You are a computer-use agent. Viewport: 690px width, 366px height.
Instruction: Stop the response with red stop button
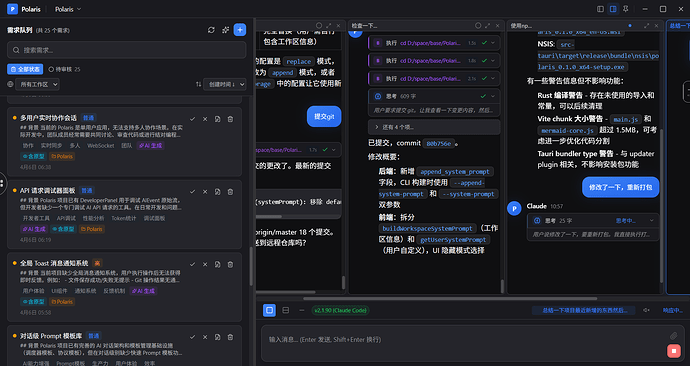[674, 351]
